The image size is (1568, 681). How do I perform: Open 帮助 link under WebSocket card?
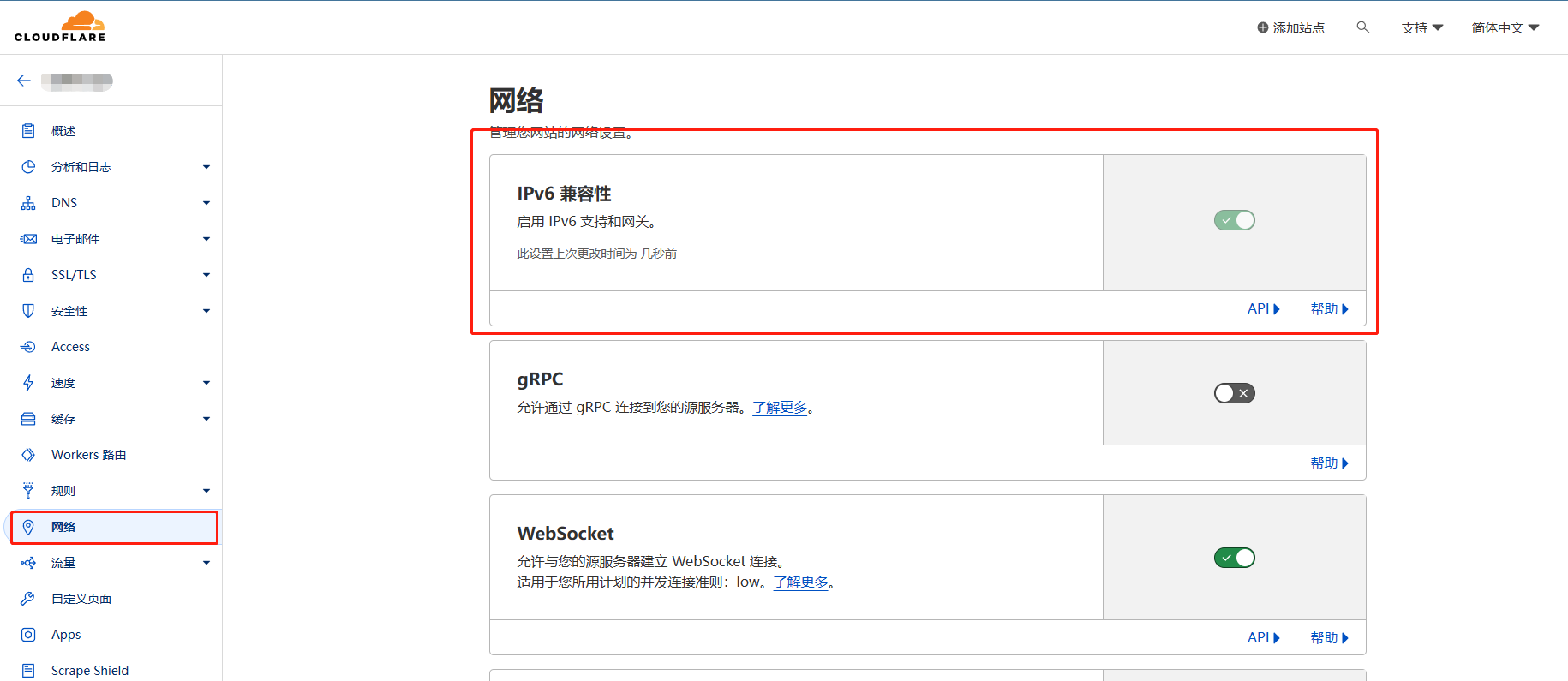click(x=1329, y=638)
